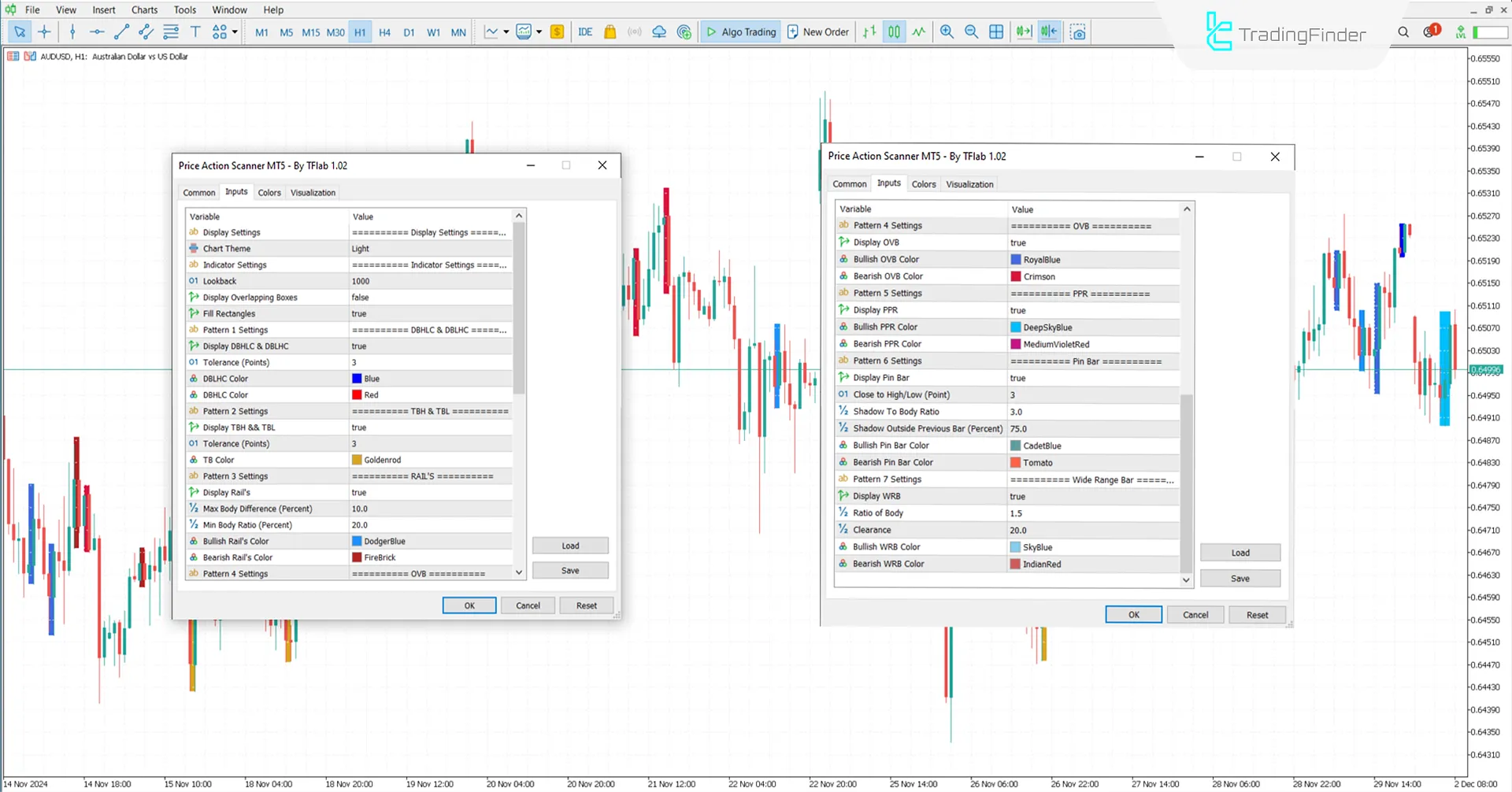Viewport: 1512px width, 792px height.
Task: Confirm settings with the OK button
Action: coord(469,605)
